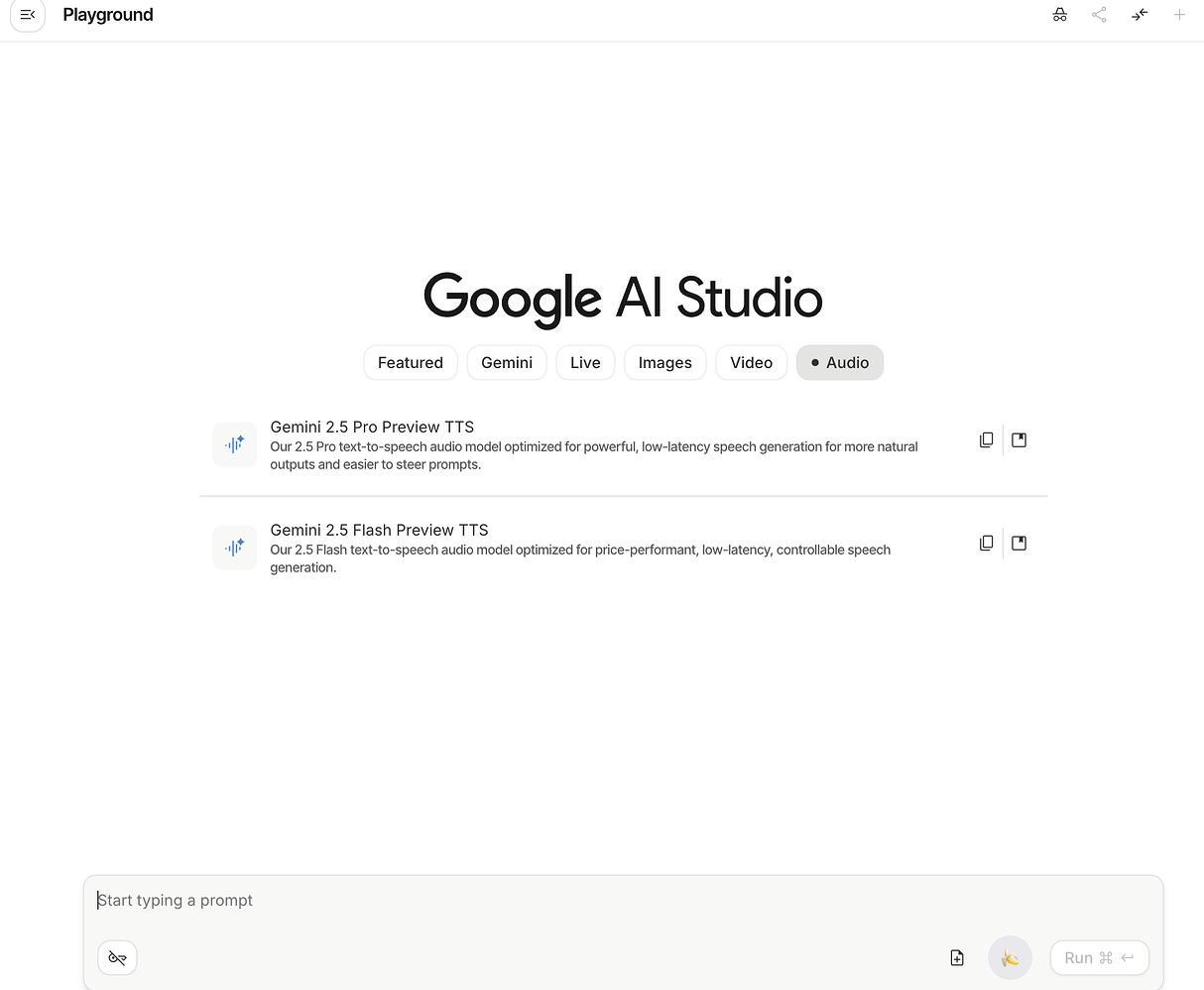Click the Pro TTS description text
The height and width of the screenshot is (990, 1204).
tap(594, 455)
